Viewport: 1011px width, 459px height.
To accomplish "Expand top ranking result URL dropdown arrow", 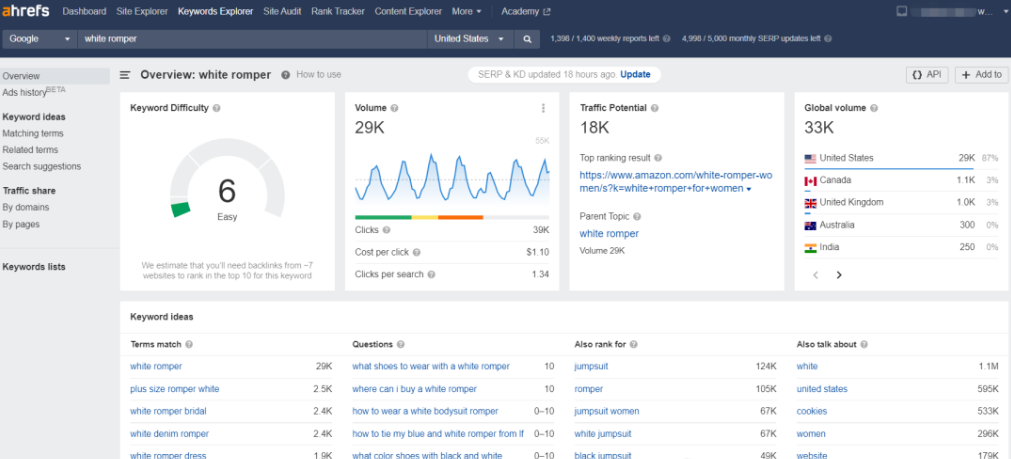I will 749,190.
